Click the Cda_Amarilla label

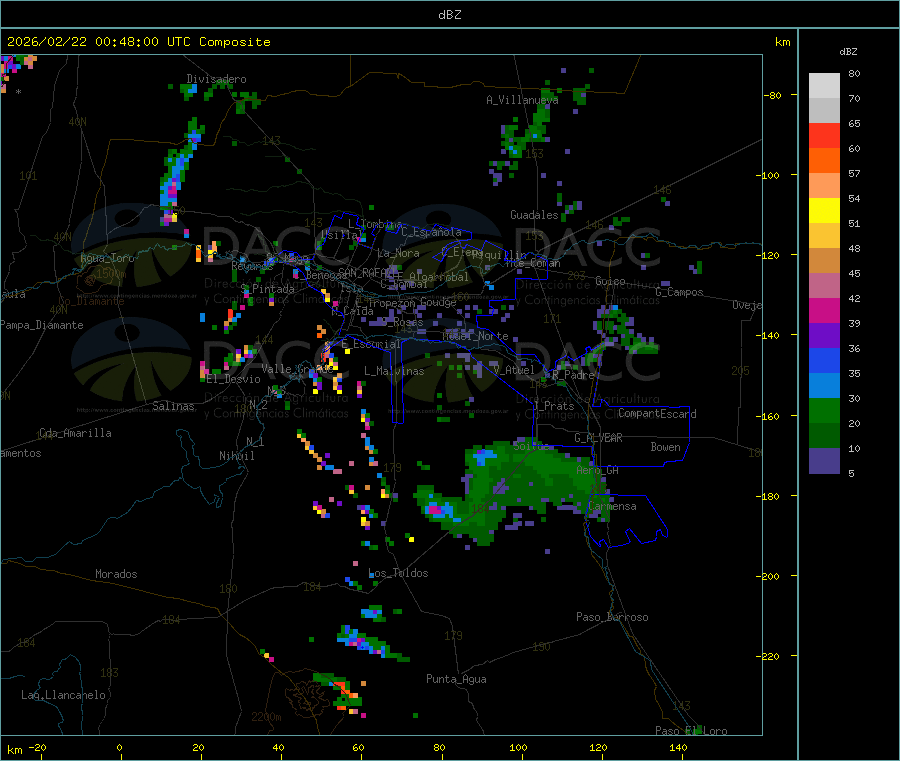click(x=75, y=433)
